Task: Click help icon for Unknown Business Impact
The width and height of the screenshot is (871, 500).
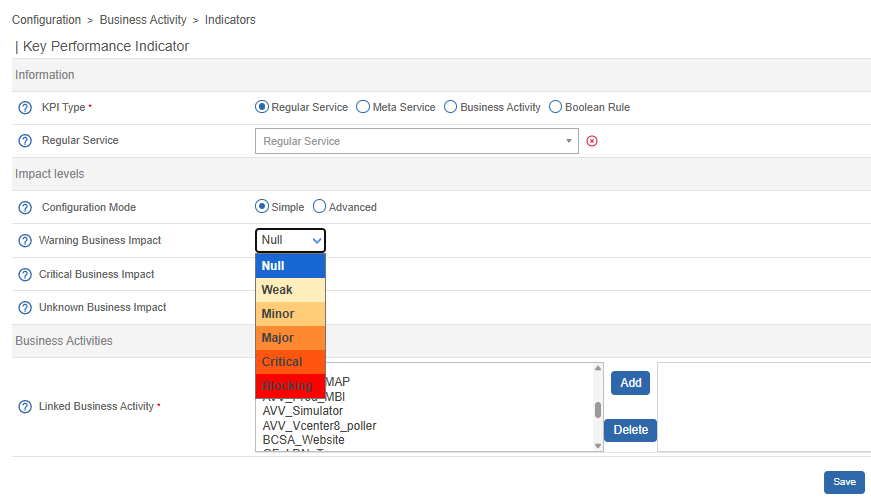Action: coord(26,308)
